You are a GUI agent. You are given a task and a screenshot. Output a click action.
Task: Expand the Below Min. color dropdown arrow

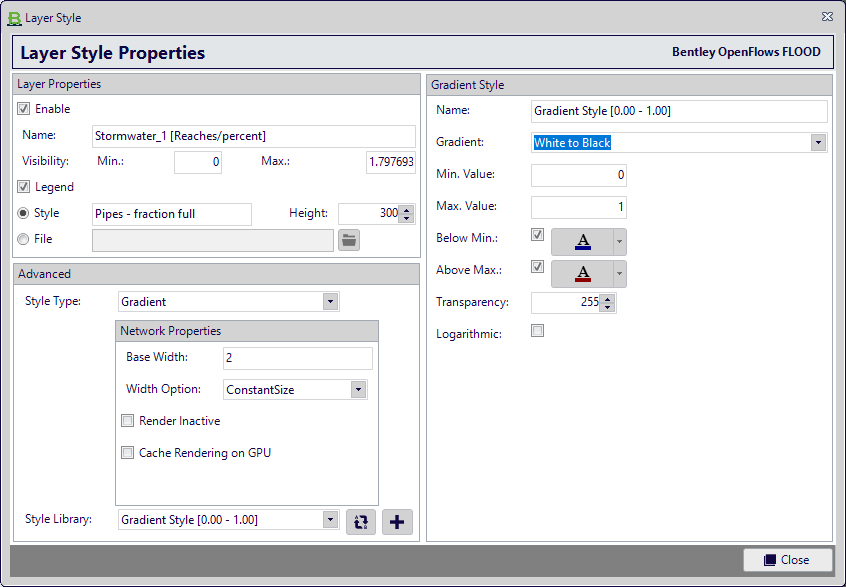(620, 242)
